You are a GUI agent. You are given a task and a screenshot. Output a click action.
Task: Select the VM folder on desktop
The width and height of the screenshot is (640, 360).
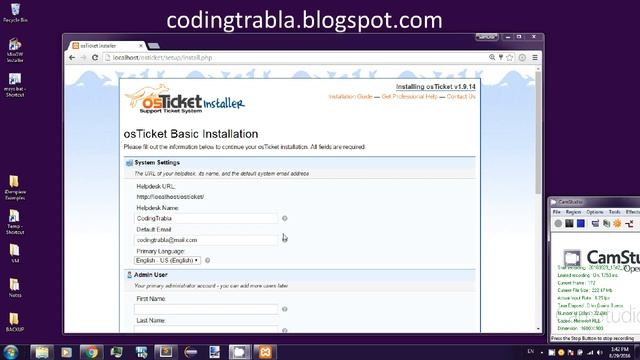[15, 253]
